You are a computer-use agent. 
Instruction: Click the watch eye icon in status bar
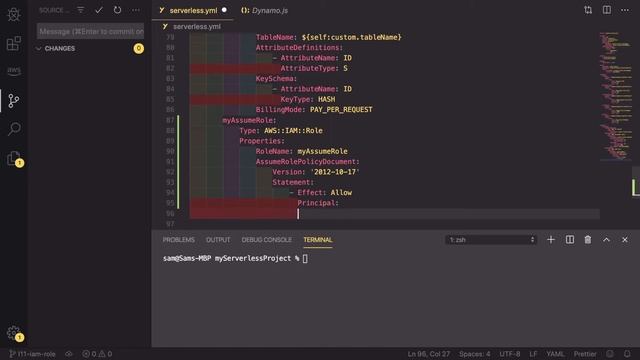(x=69, y=354)
